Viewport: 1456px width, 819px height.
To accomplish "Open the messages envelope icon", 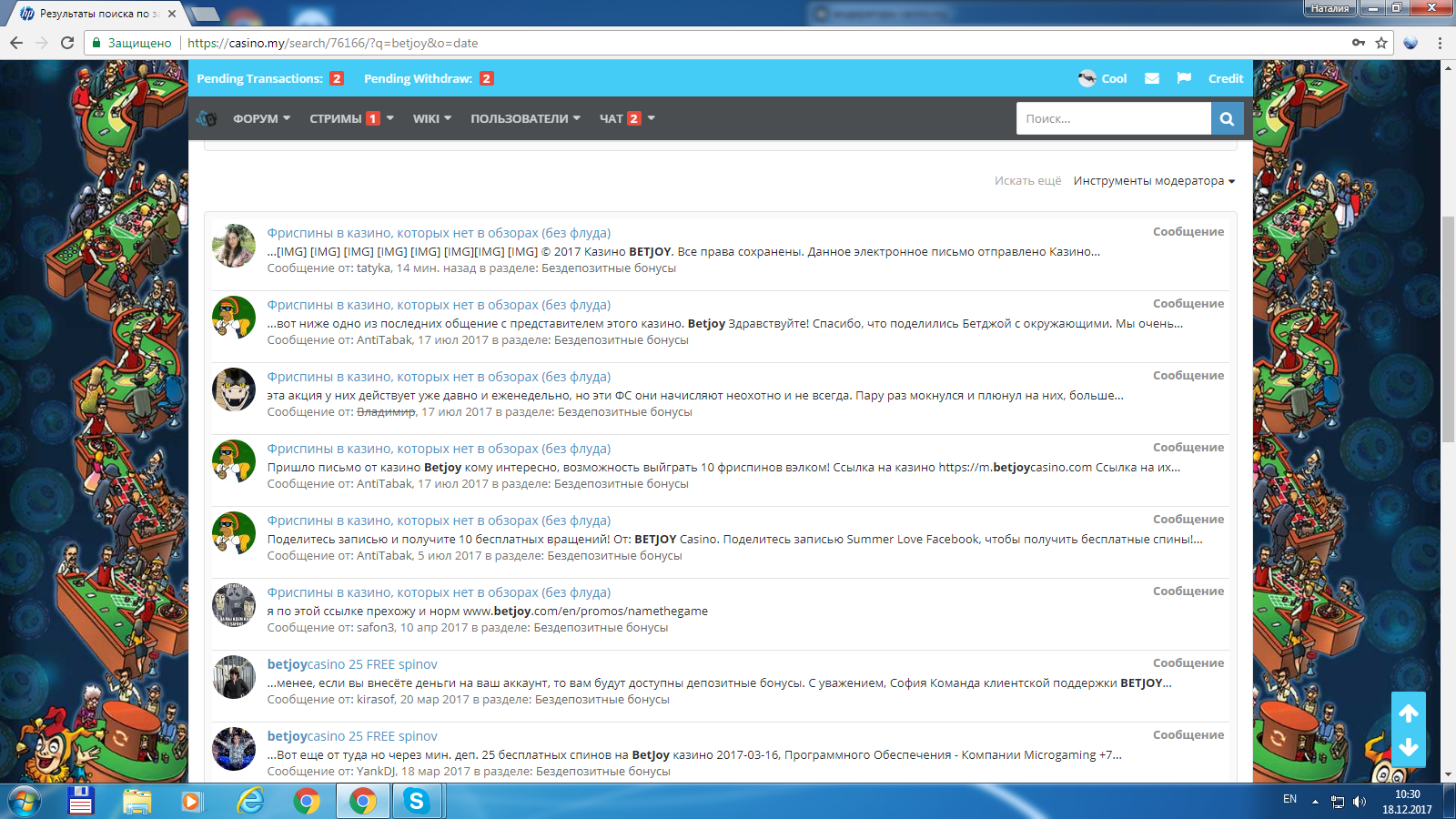I will (x=1151, y=78).
